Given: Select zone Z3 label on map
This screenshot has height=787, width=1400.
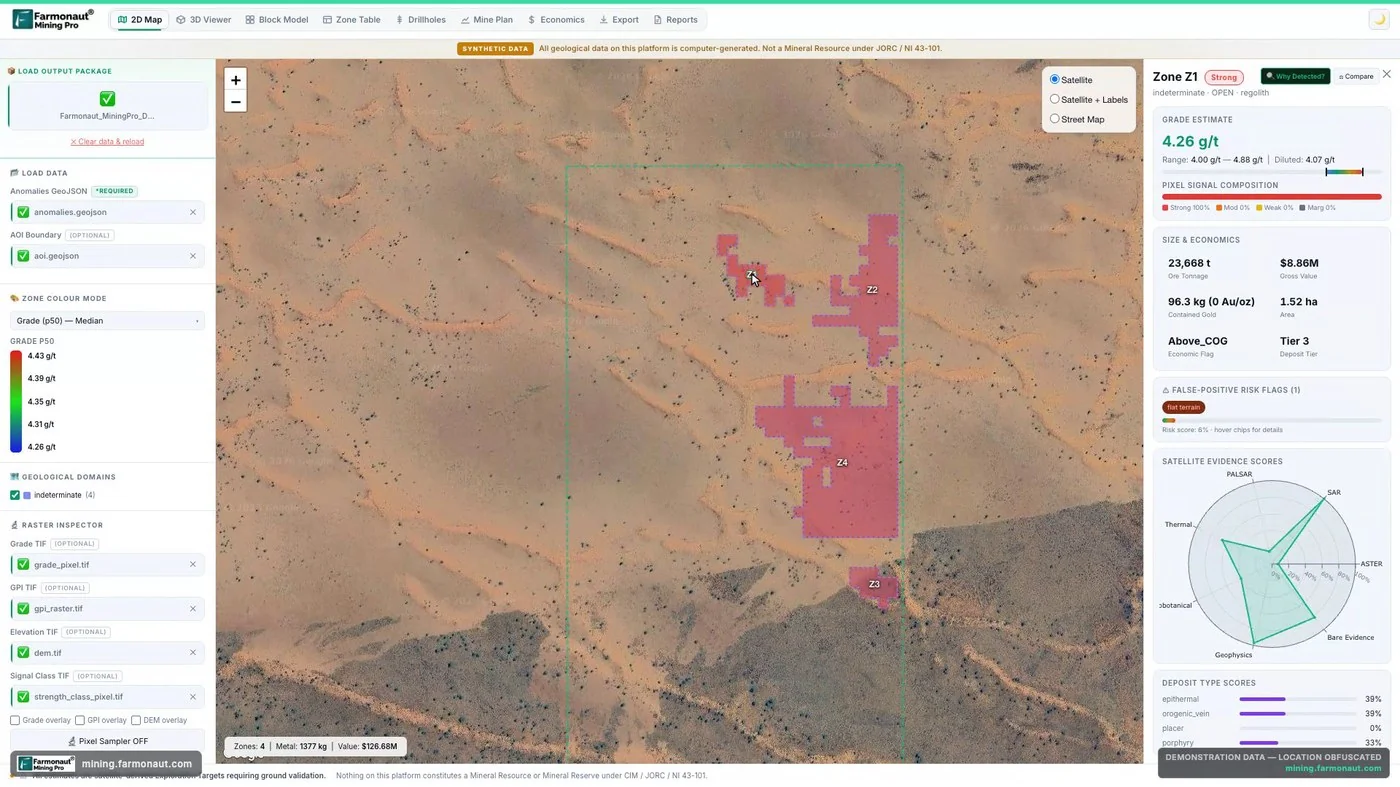Looking at the screenshot, I should point(874,584).
